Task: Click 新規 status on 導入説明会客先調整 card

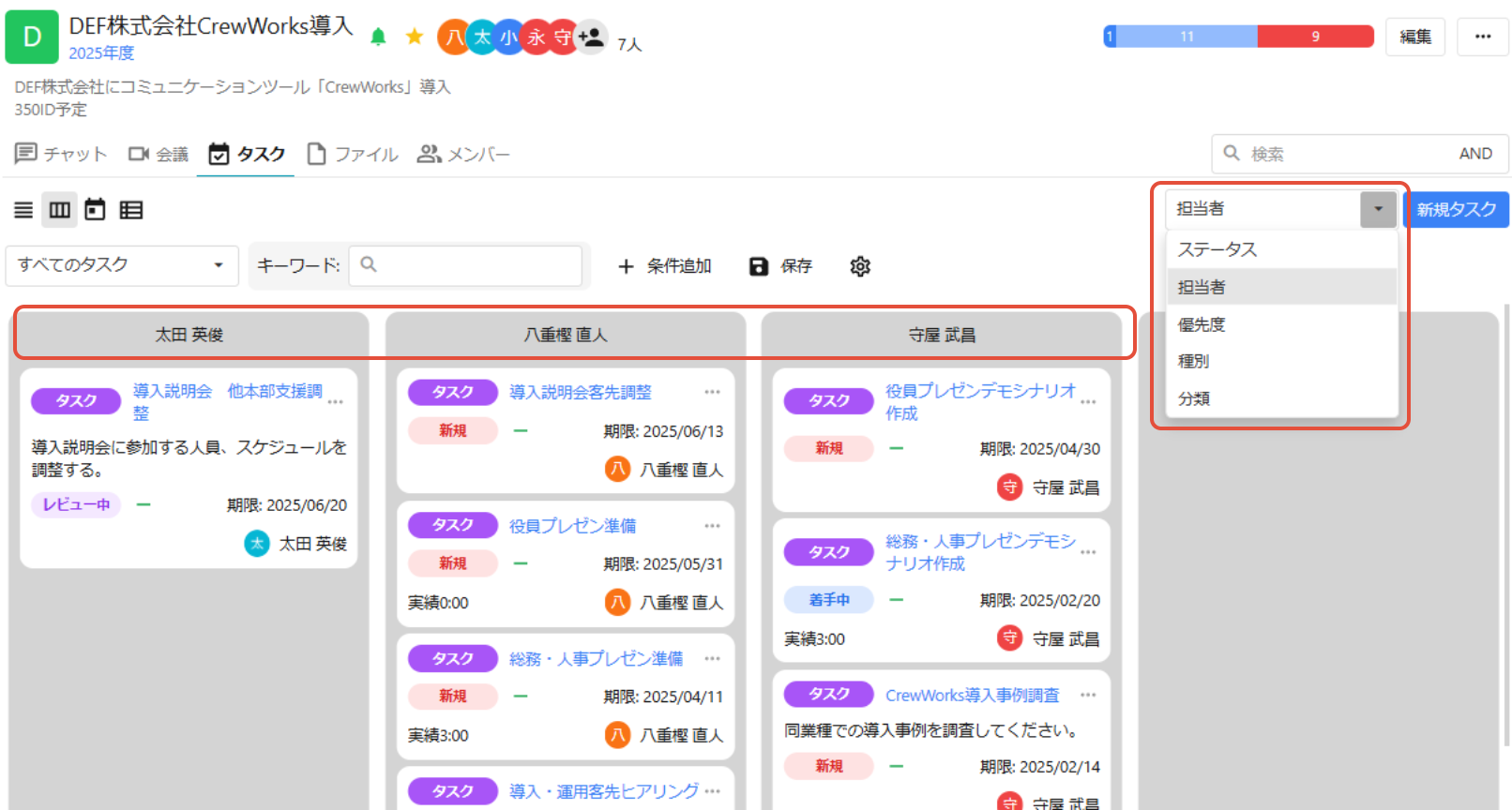Action: coord(453,430)
